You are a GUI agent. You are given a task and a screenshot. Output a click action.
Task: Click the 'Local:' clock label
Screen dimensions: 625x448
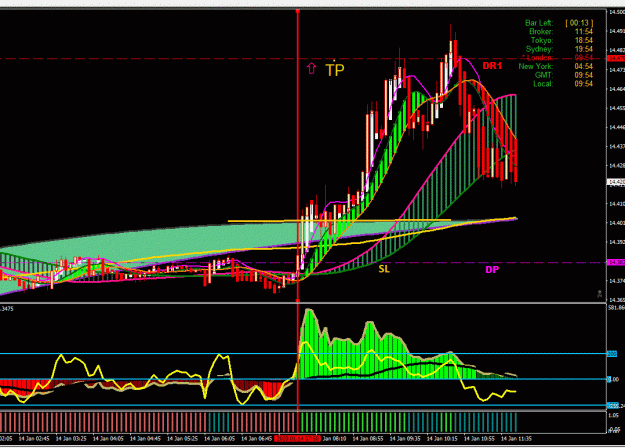543,84
